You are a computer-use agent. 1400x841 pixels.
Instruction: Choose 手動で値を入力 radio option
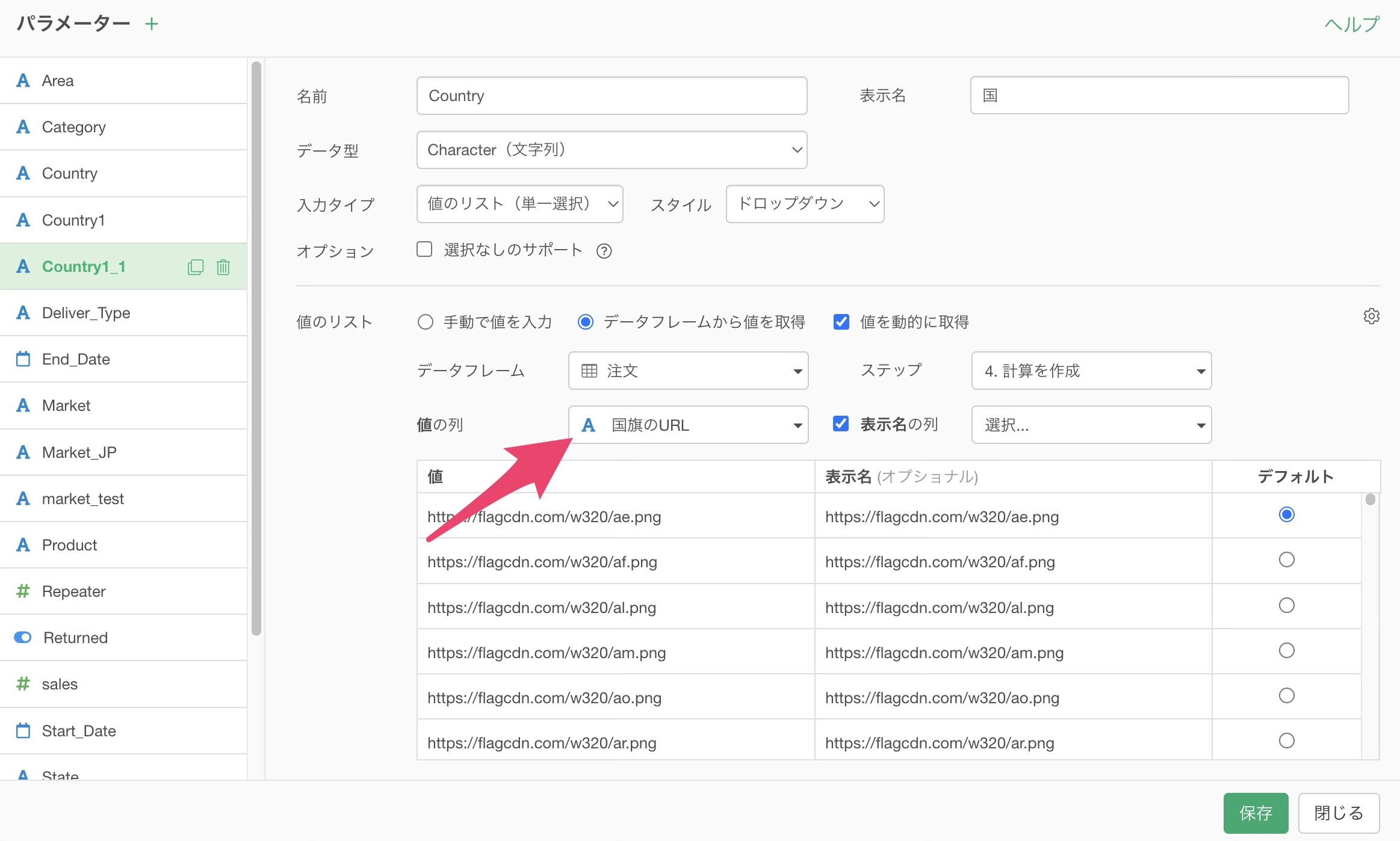click(426, 322)
